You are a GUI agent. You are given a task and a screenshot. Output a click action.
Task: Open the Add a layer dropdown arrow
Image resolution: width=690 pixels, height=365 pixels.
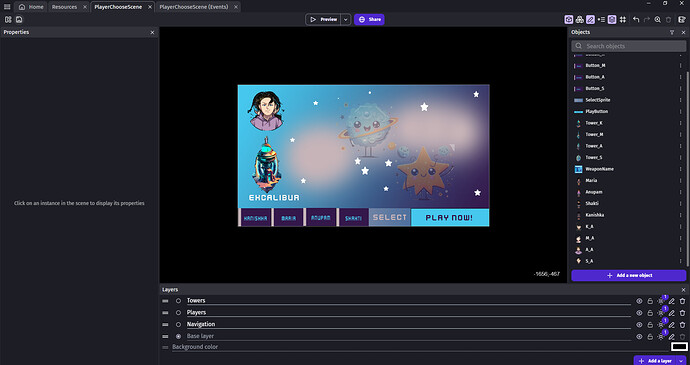[x=682, y=361]
